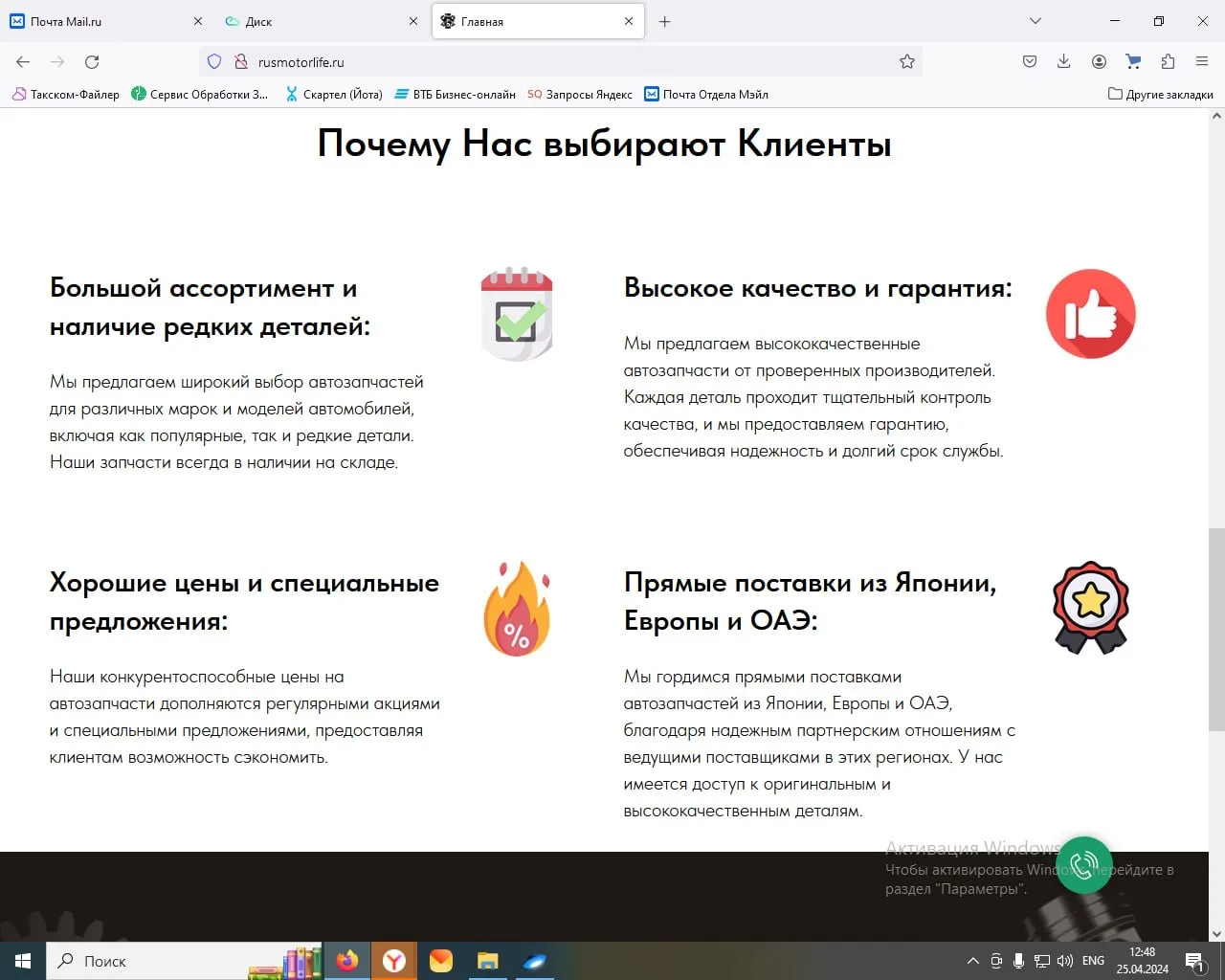Click the tracking protection shield icon
This screenshot has width=1225, height=980.
click(x=214, y=62)
